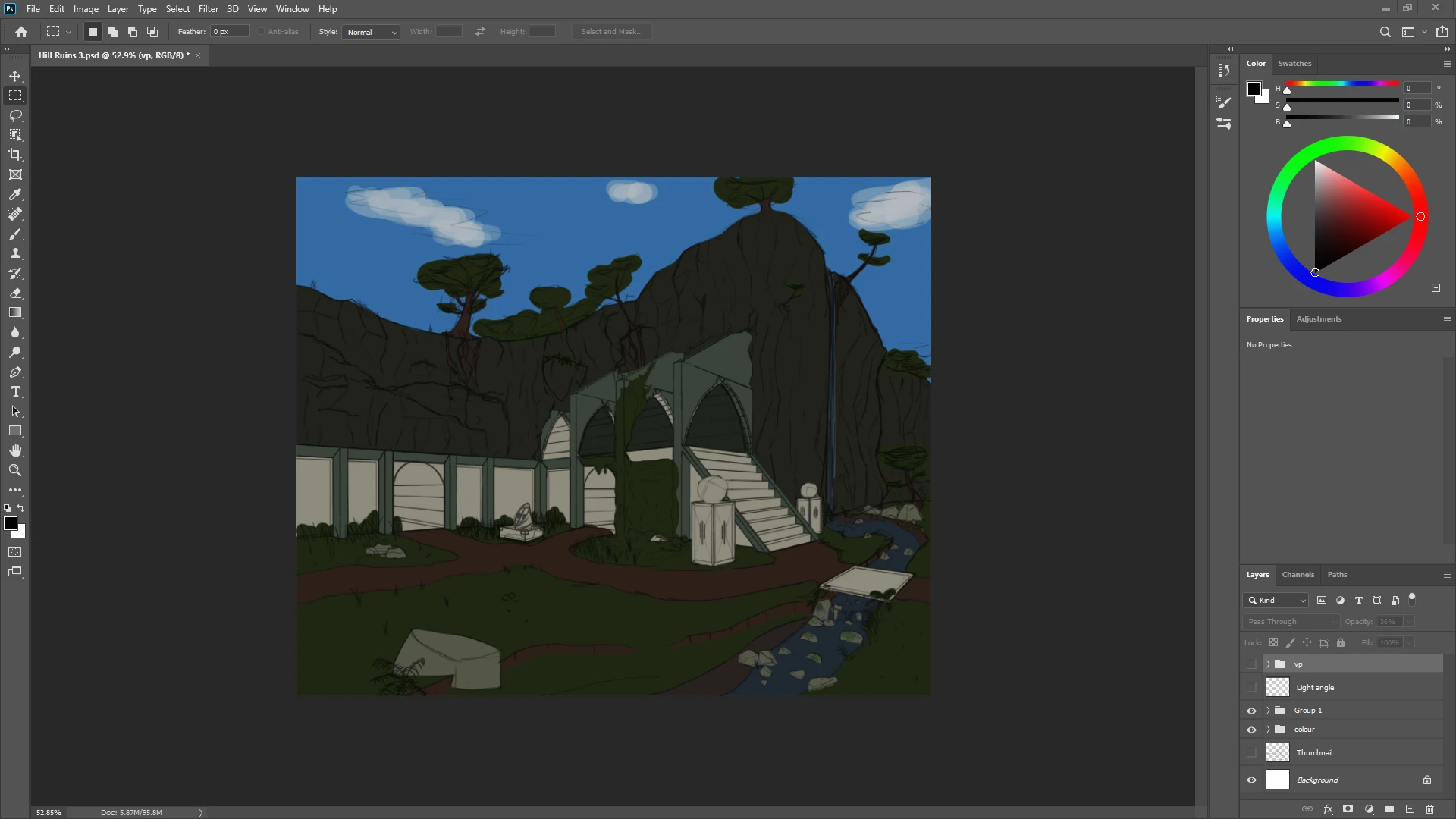Viewport: 1456px width, 819px height.
Task: Open the Filter menu
Action: pyautogui.click(x=208, y=9)
